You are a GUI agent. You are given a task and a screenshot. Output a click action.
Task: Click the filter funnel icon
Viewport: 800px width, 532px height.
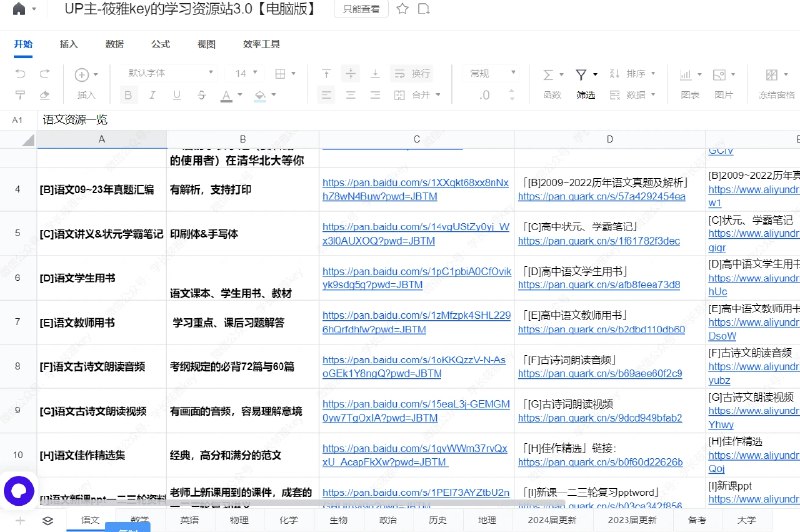point(581,74)
